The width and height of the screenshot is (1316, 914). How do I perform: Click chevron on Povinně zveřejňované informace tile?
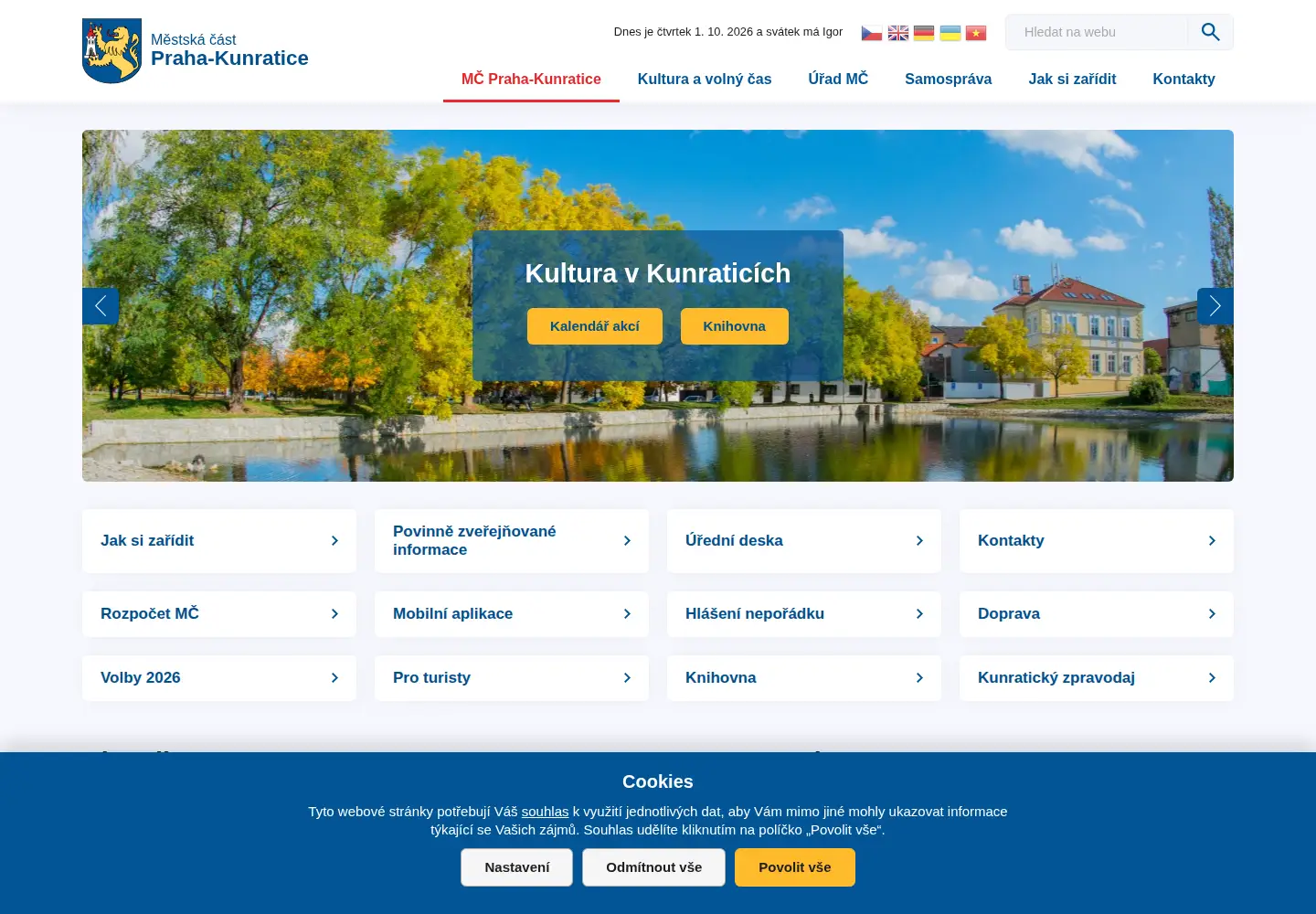[627, 541]
